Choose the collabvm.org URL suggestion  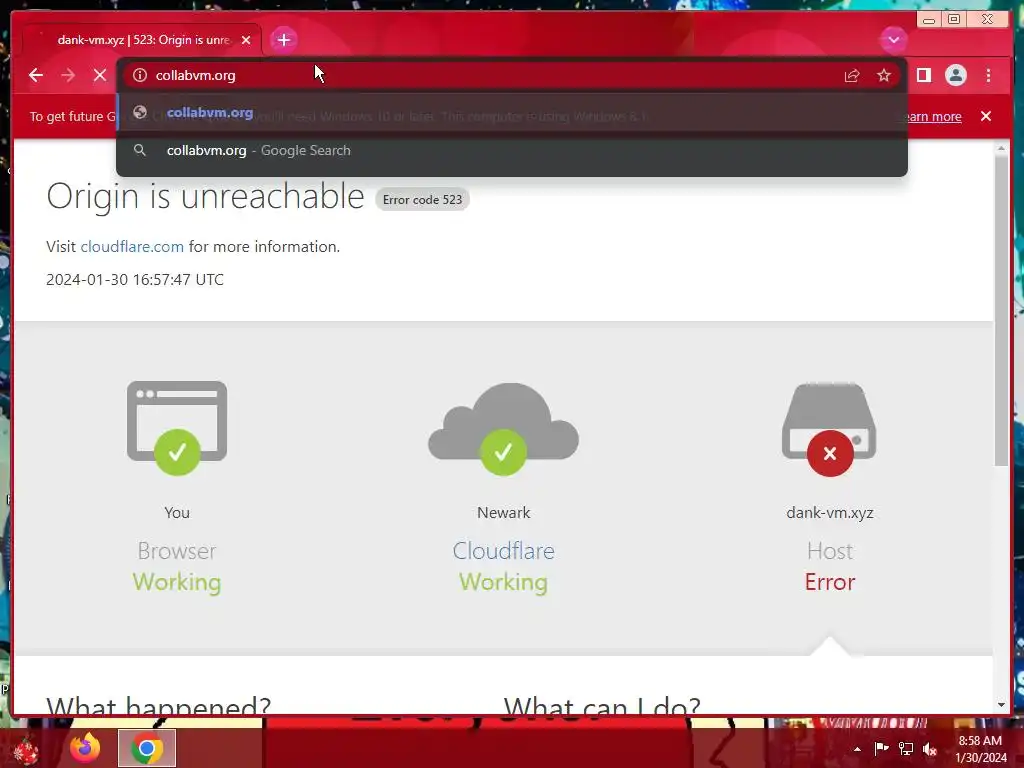point(512,112)
